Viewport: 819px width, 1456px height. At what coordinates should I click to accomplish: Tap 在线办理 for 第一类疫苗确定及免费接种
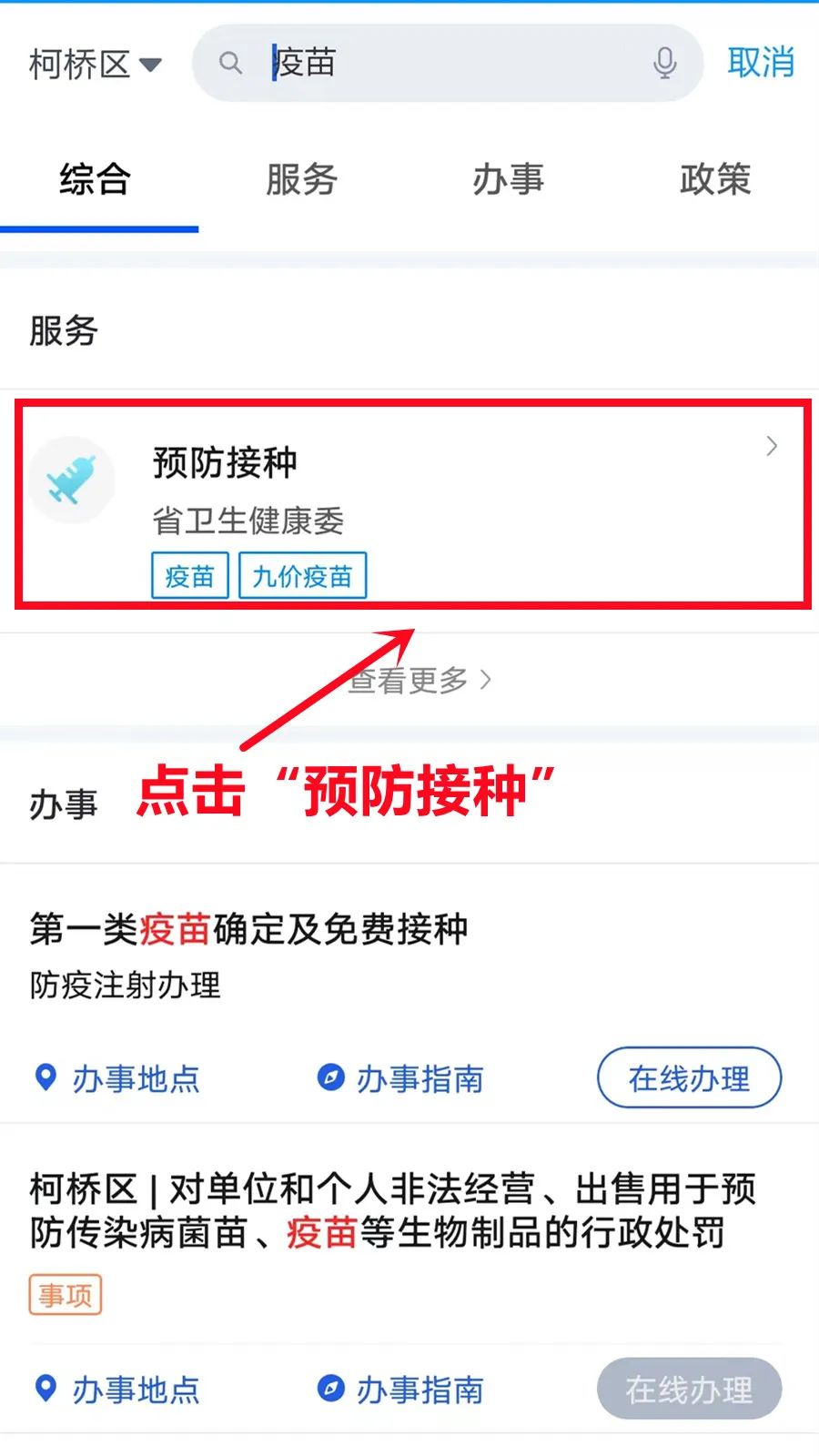click(x=689, y=1077)
